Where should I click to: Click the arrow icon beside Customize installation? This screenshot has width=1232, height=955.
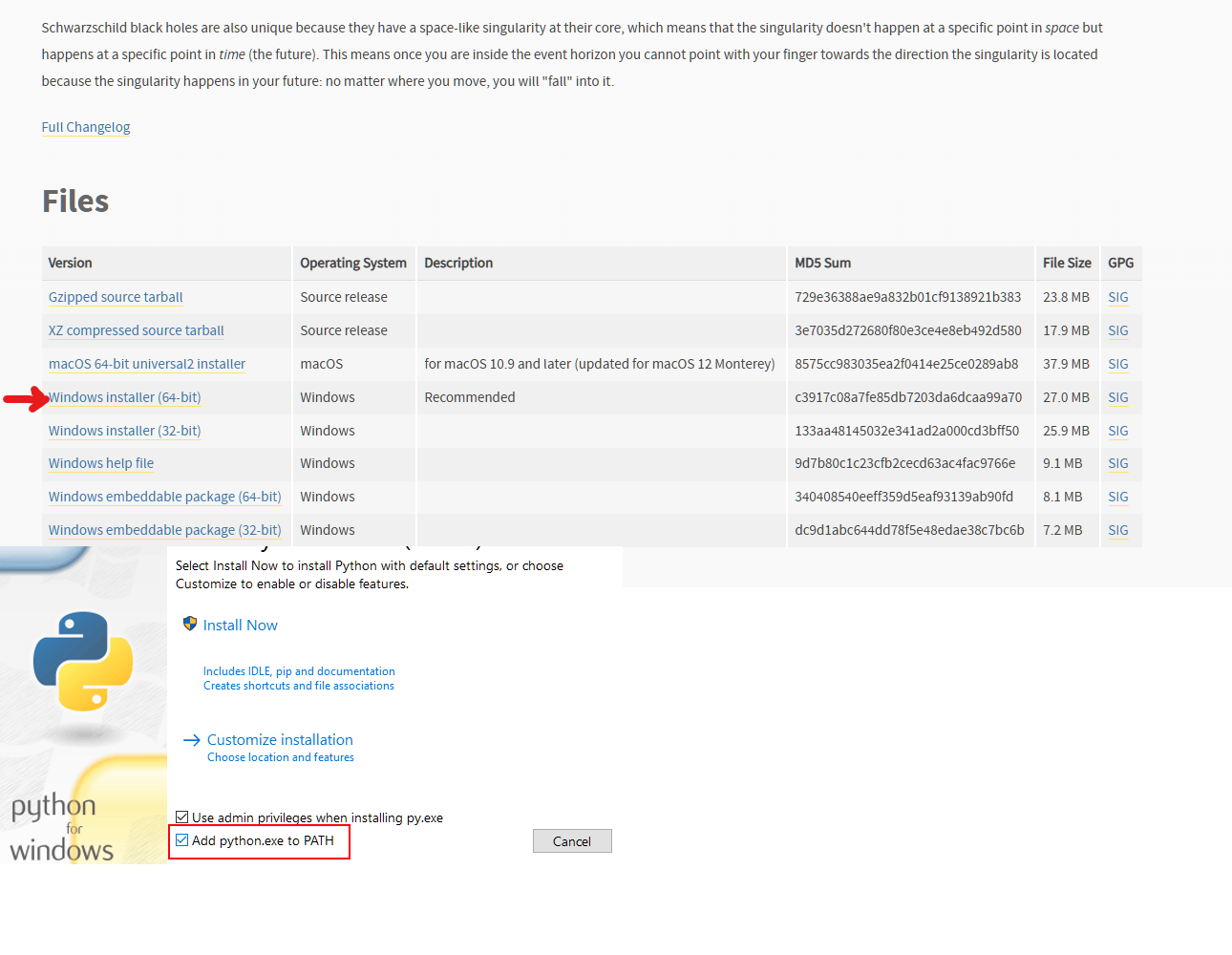(x=192, y=740)
